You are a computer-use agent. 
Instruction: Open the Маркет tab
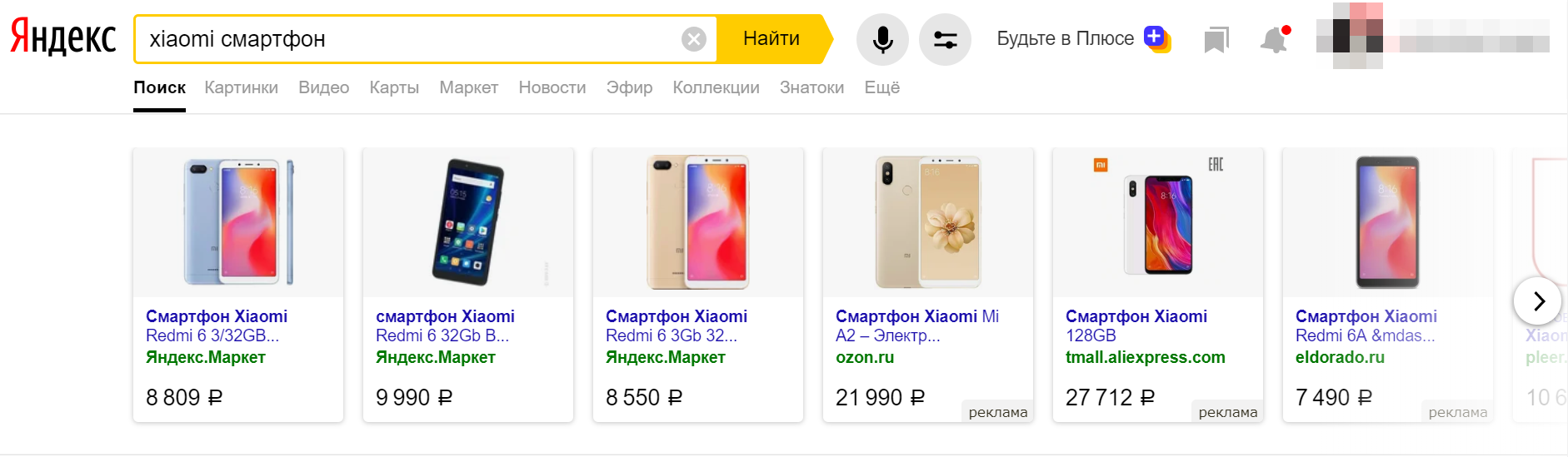click(x=468, y=87)
